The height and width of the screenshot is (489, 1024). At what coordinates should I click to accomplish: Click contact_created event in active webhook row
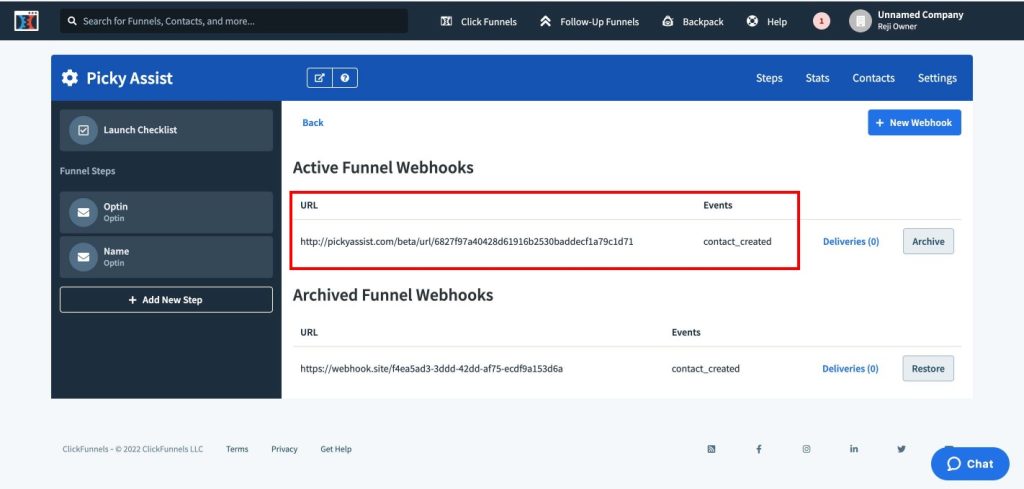[x=737, y=242]
